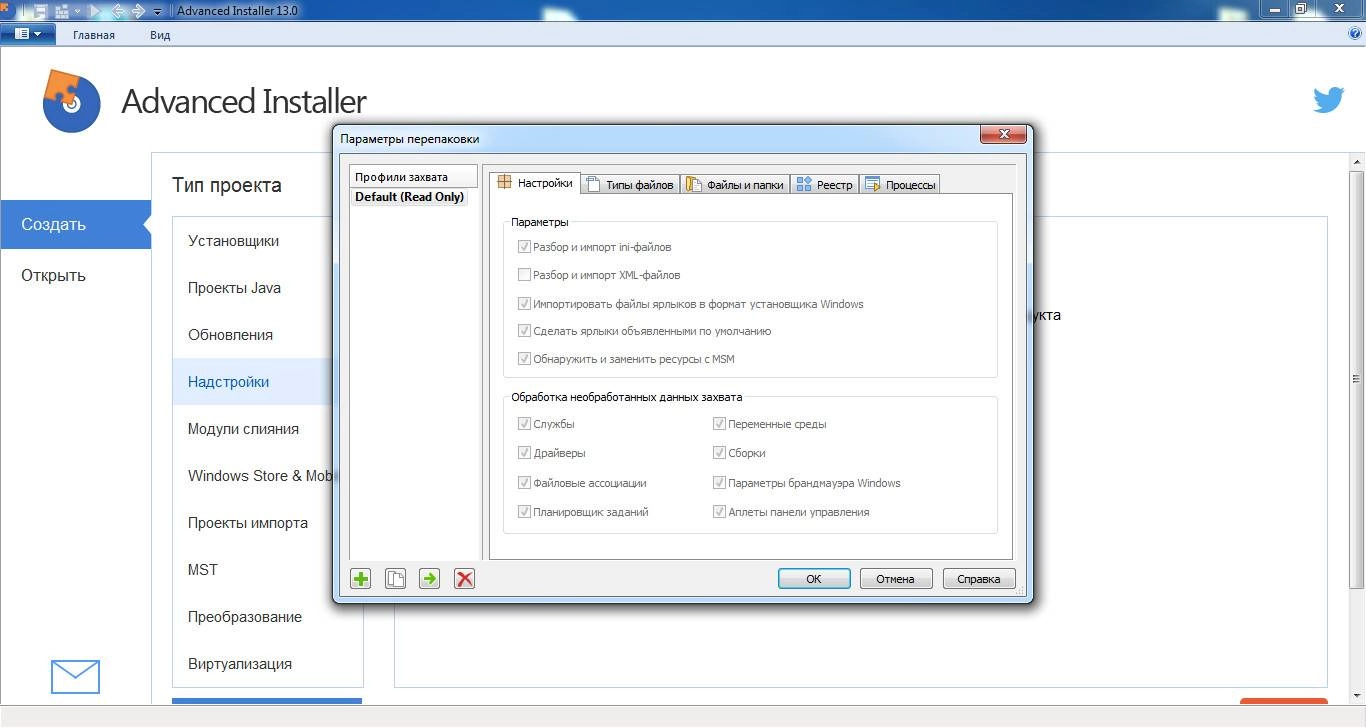Switch to the Файлы и папки tab

[x=735, y=184]
